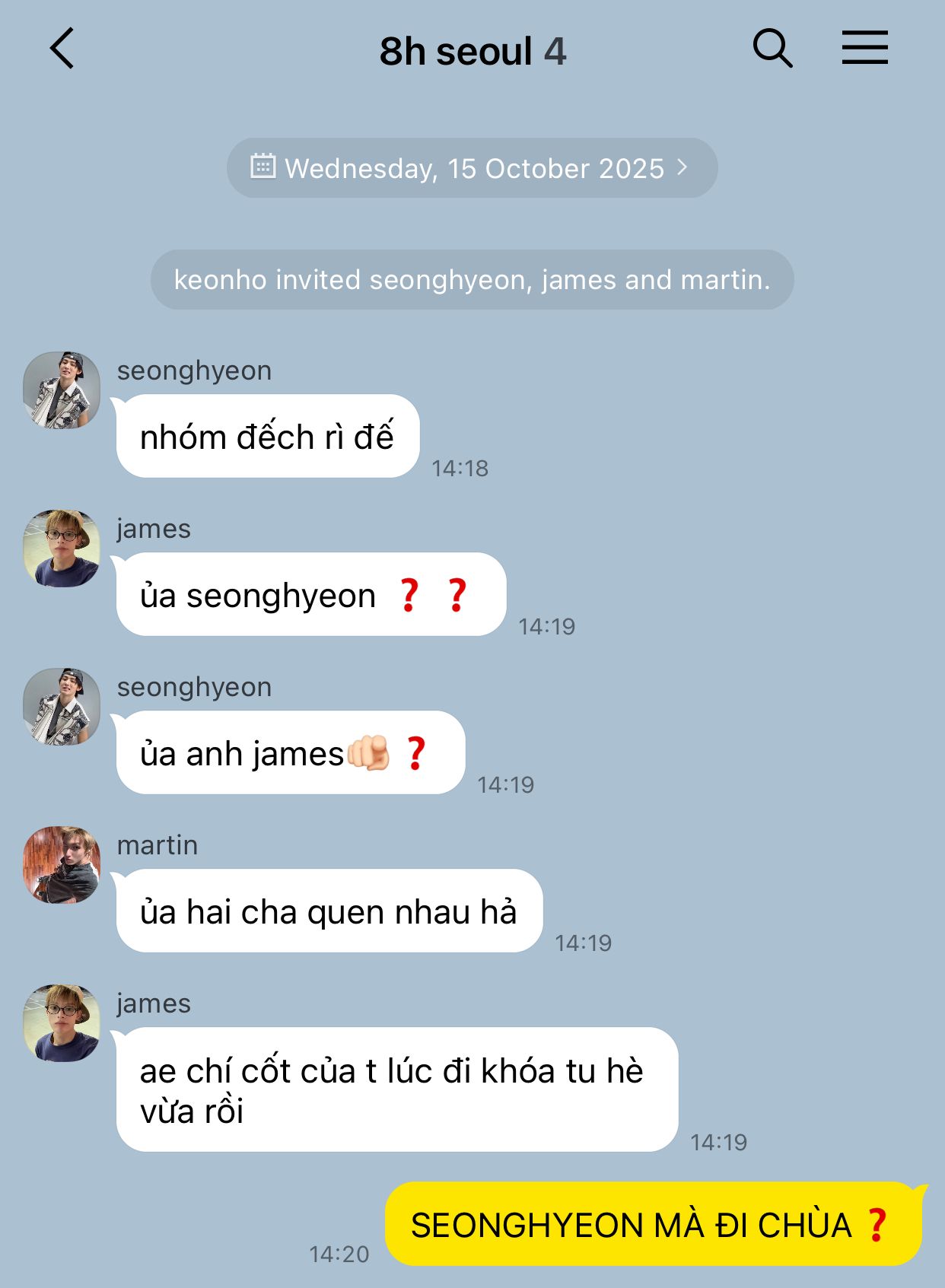This screenshot has height=1288, width=945.
Task: View james's profile picture at 14:19 message
Action: coord(62,549)
